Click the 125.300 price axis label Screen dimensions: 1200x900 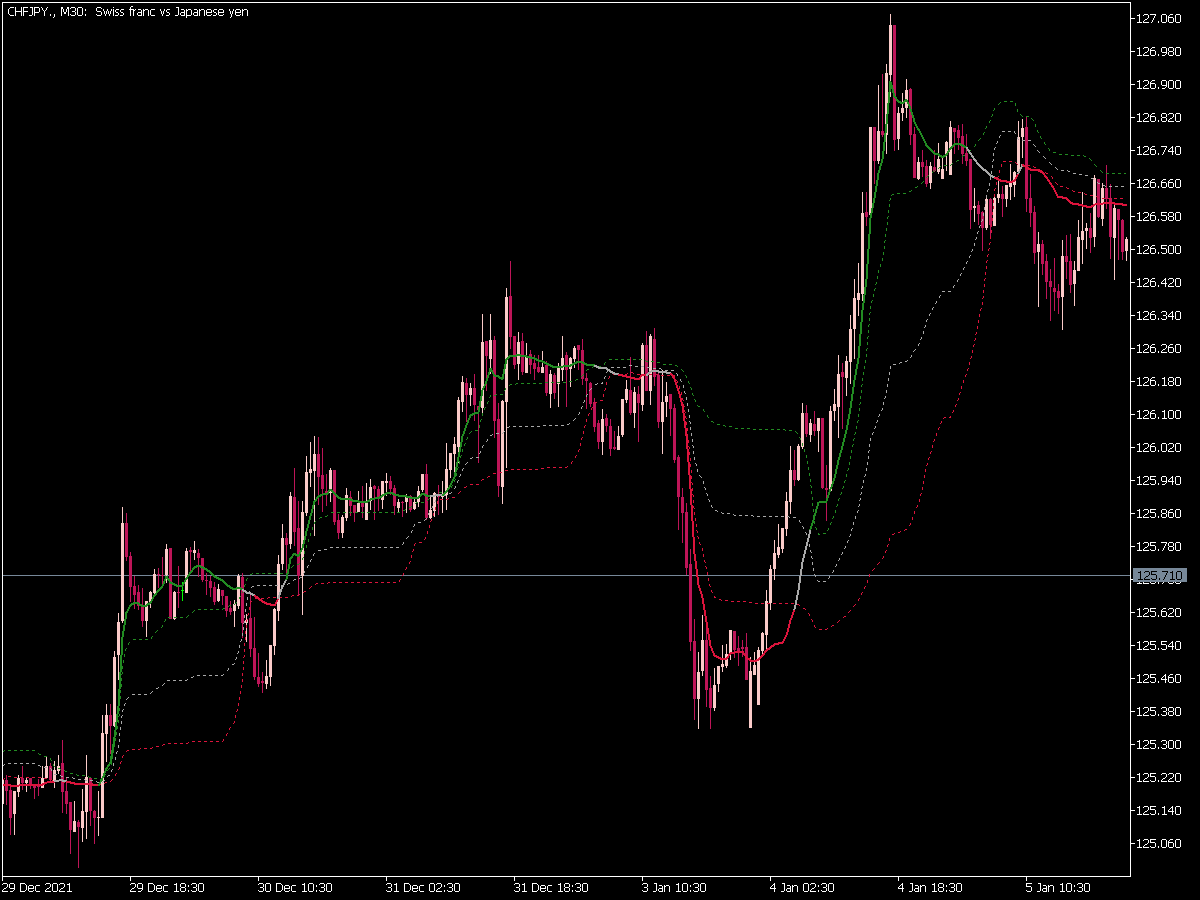[x=1158, y=745]
